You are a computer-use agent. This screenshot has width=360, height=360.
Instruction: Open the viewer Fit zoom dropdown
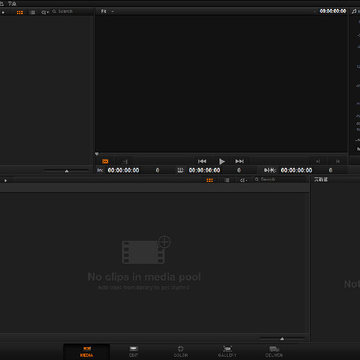(x=107, y=11)
